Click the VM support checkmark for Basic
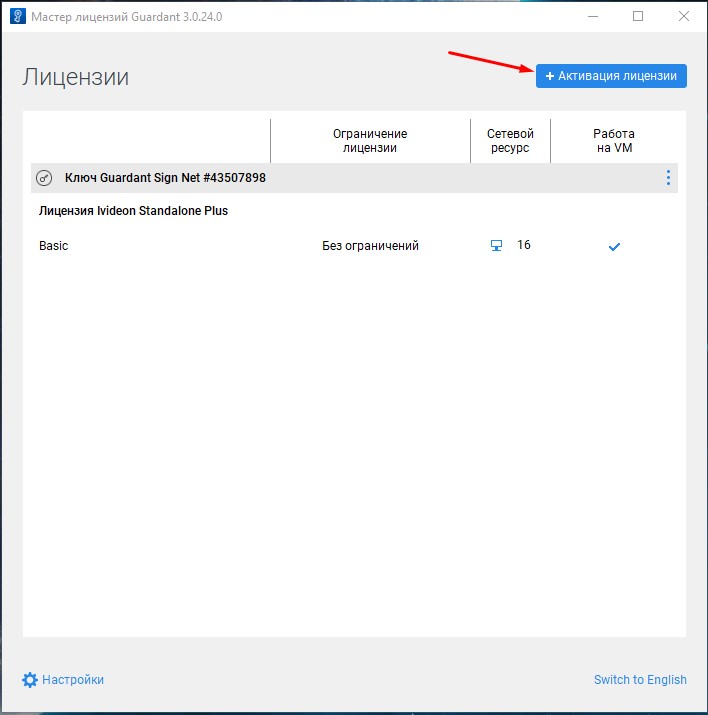Image resolution: width=708 pixels, height=715 pixels. (x=614, y=247)
